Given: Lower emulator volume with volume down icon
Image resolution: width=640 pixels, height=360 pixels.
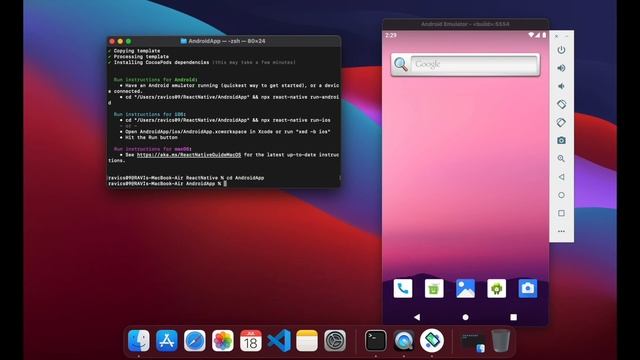Looking at the screenshot, I should point(561,86).
